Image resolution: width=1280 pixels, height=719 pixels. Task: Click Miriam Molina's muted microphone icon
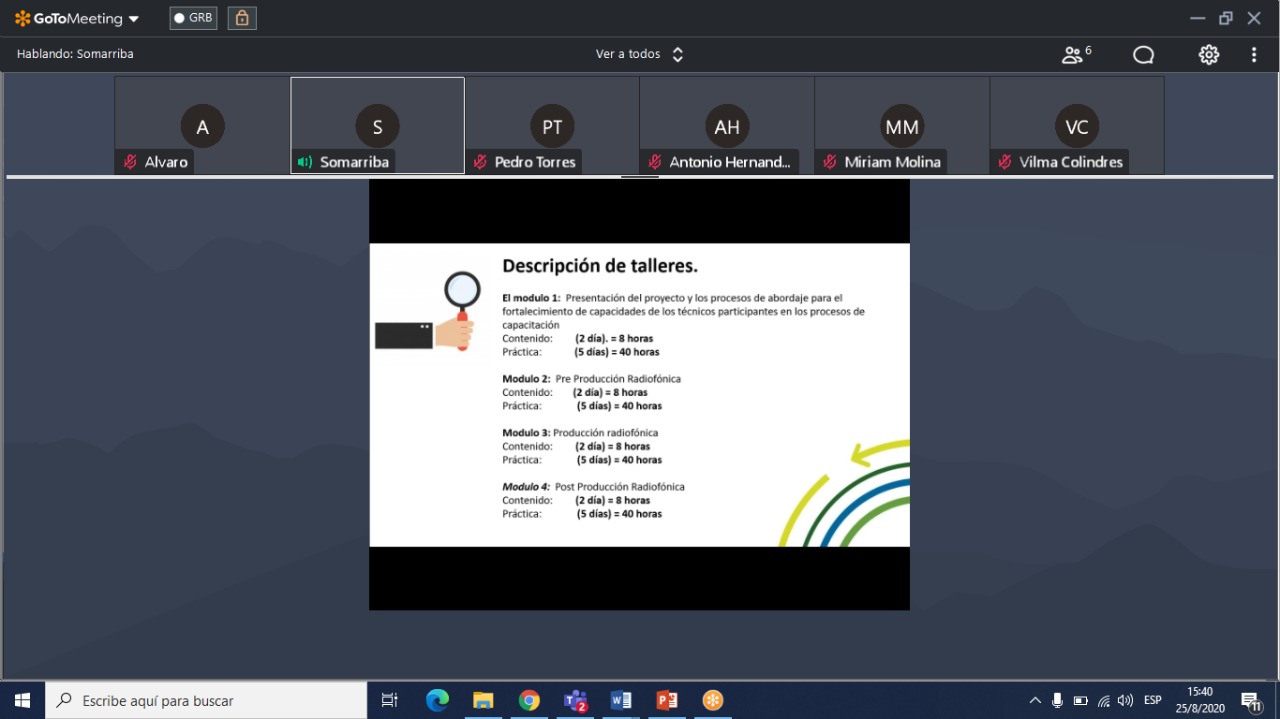click(830, 162)
